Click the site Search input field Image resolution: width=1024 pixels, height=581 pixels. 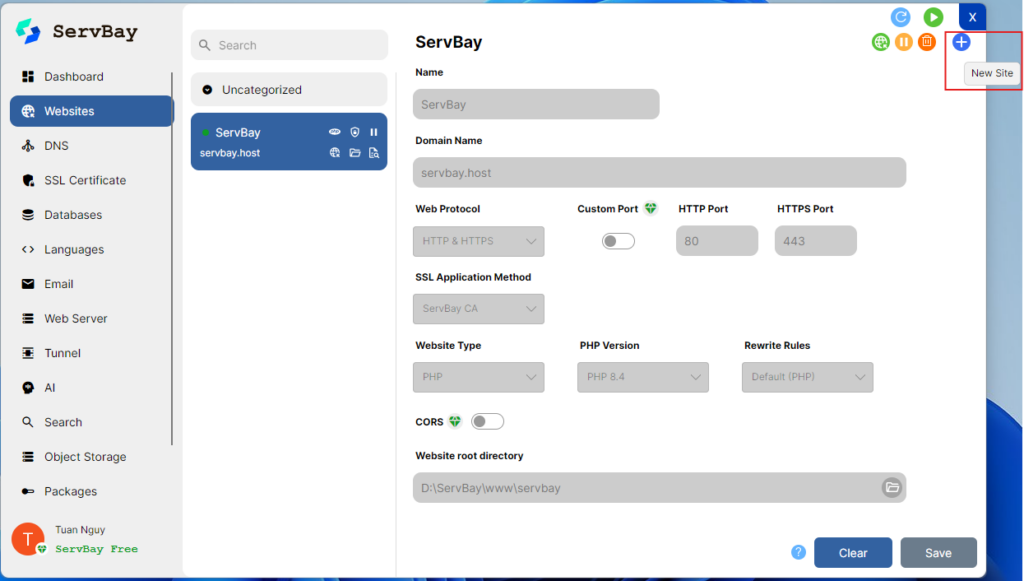[x=289, y=45]
